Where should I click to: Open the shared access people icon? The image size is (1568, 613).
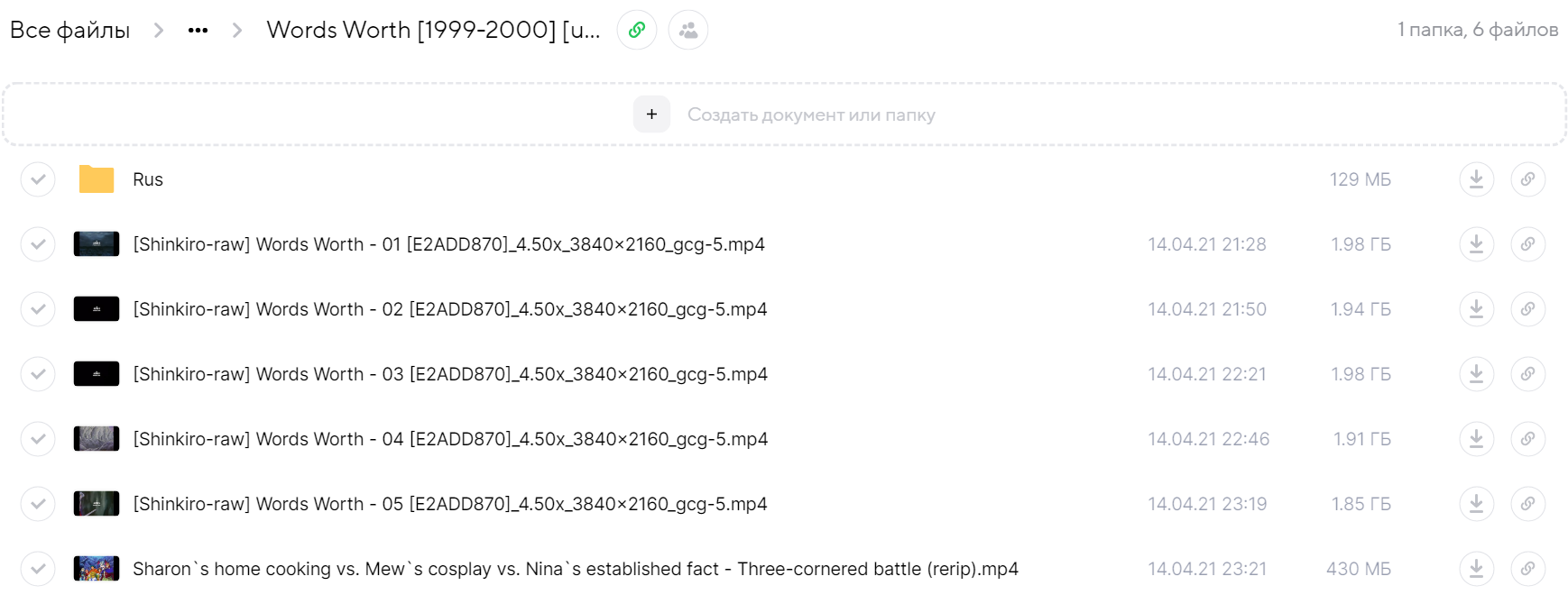pyautogui.click(x=688, y=30)
